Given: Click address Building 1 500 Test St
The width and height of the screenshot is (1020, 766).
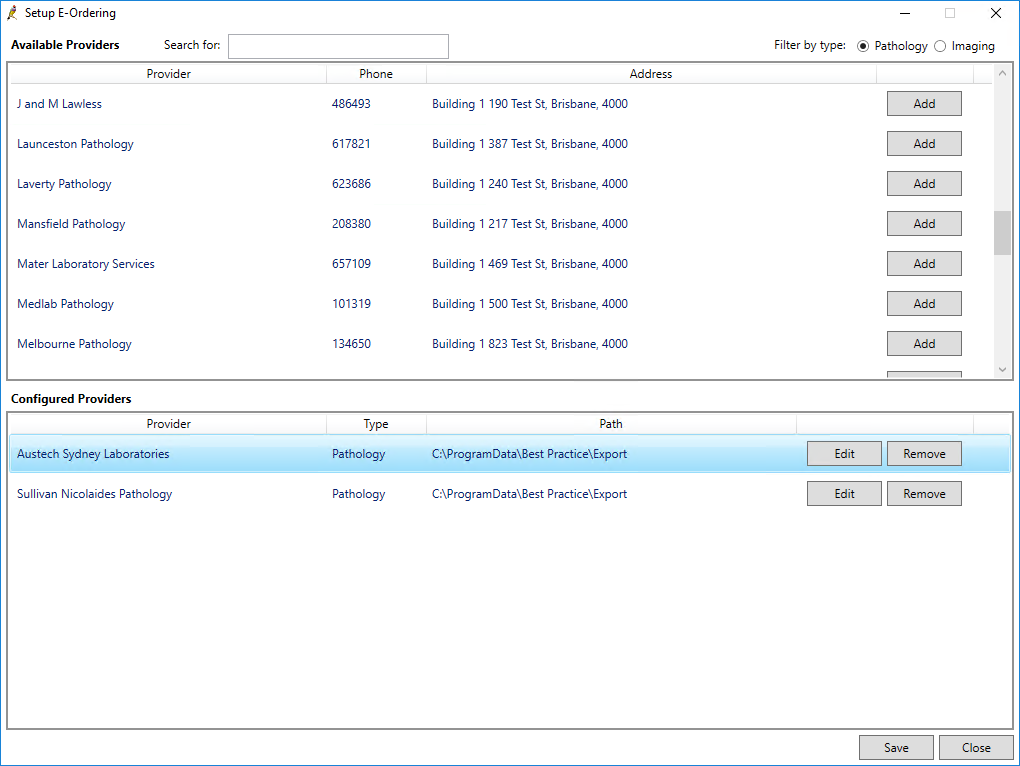Looking at the screenshot, I should pos(530,304).
